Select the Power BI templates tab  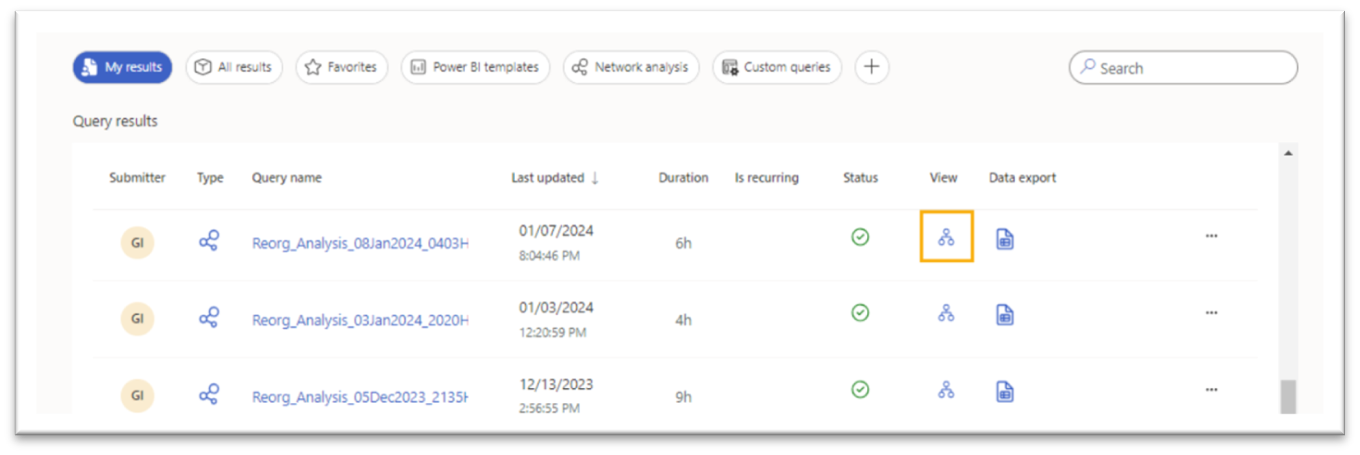point(475,67)
